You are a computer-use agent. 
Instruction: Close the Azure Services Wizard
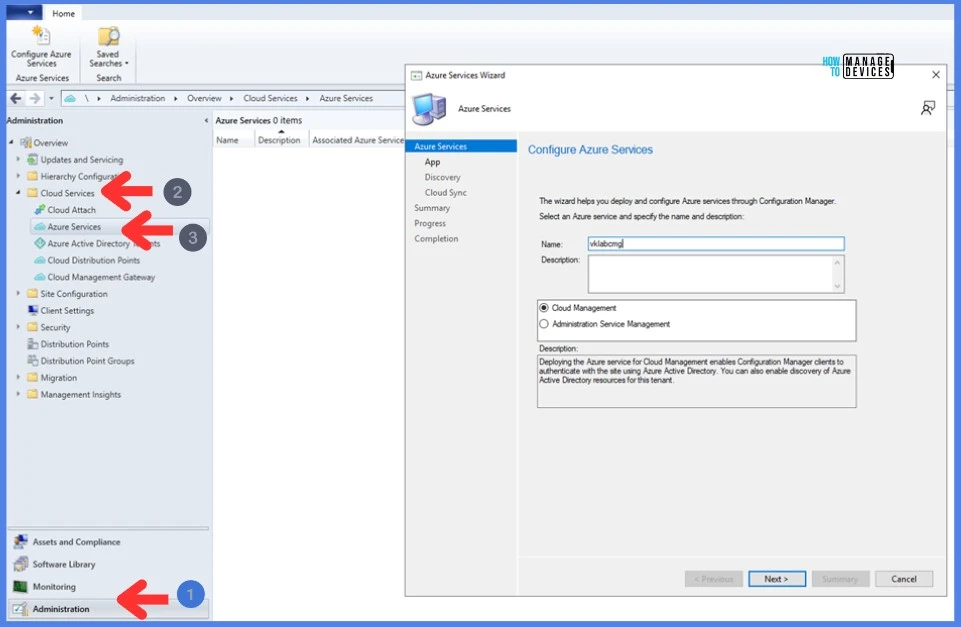(x=935, y=75)
